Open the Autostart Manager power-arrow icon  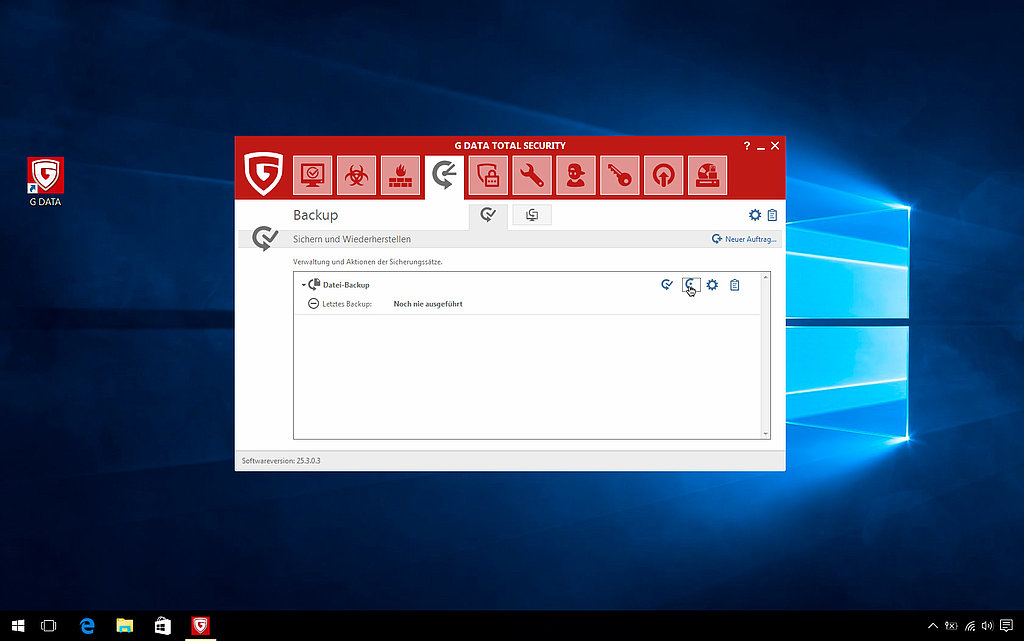point(663,175)
